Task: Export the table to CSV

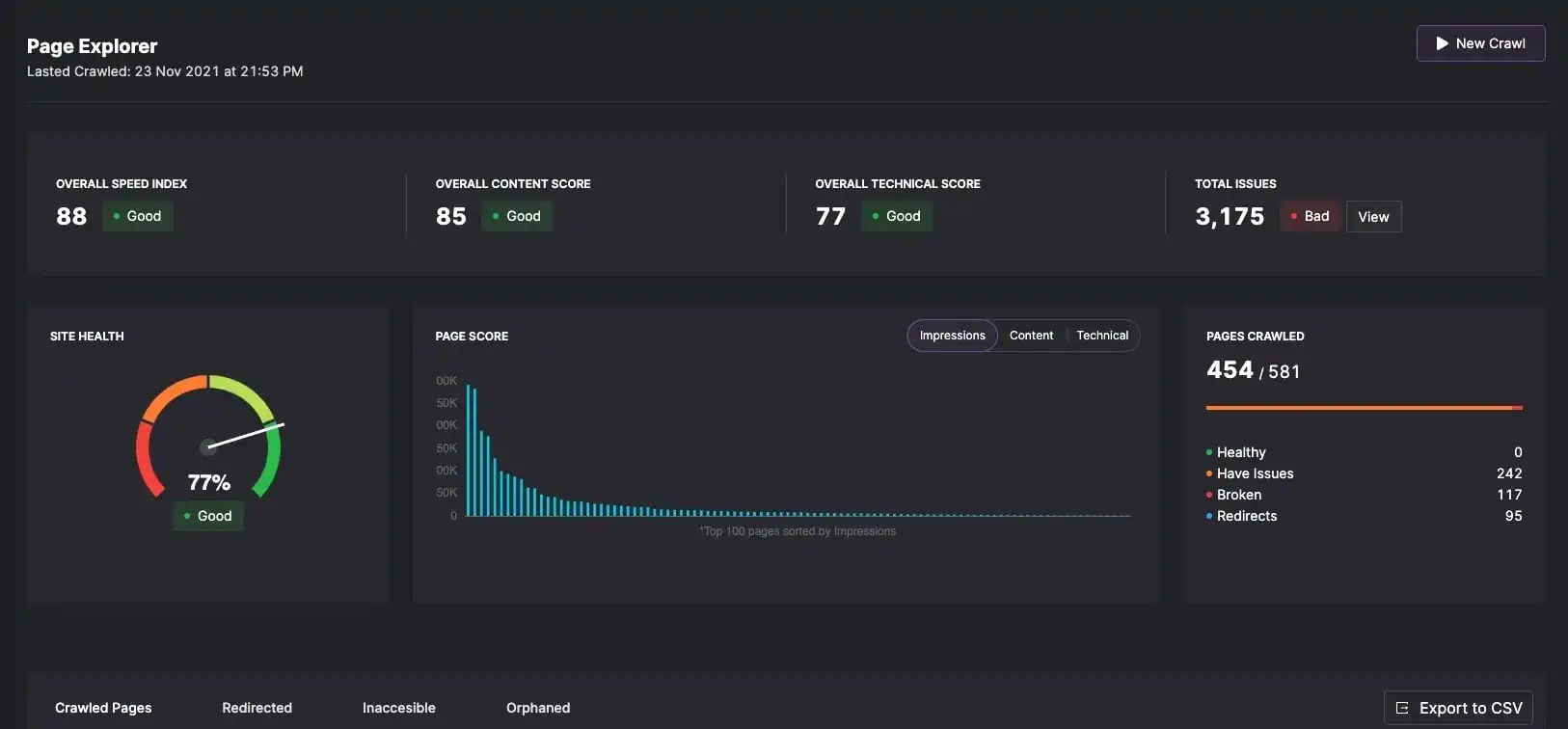Action: (x=1458, y=708)
